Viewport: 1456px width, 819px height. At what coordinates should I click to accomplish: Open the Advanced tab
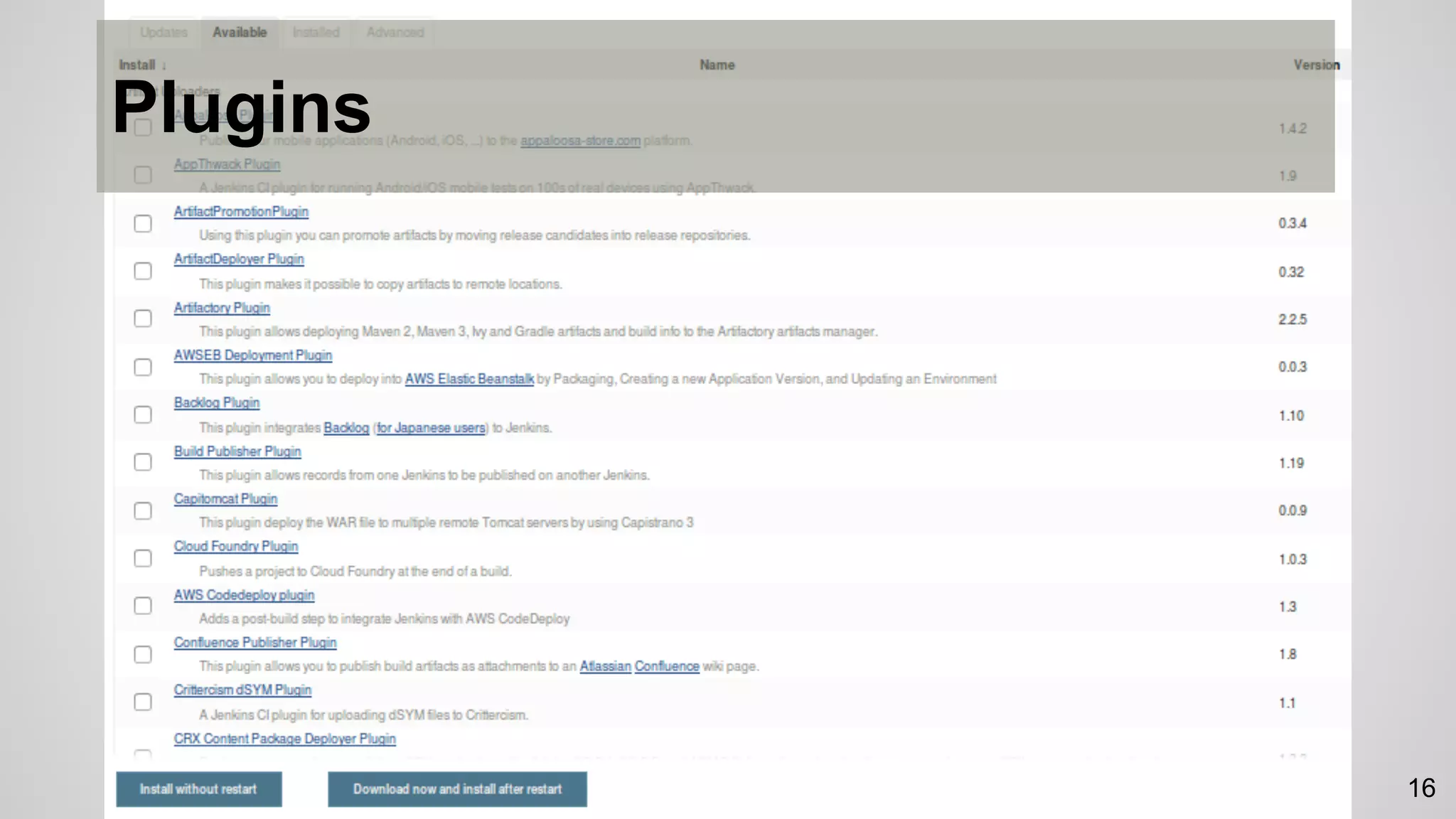pyautogui.click(x=395, y=33)
